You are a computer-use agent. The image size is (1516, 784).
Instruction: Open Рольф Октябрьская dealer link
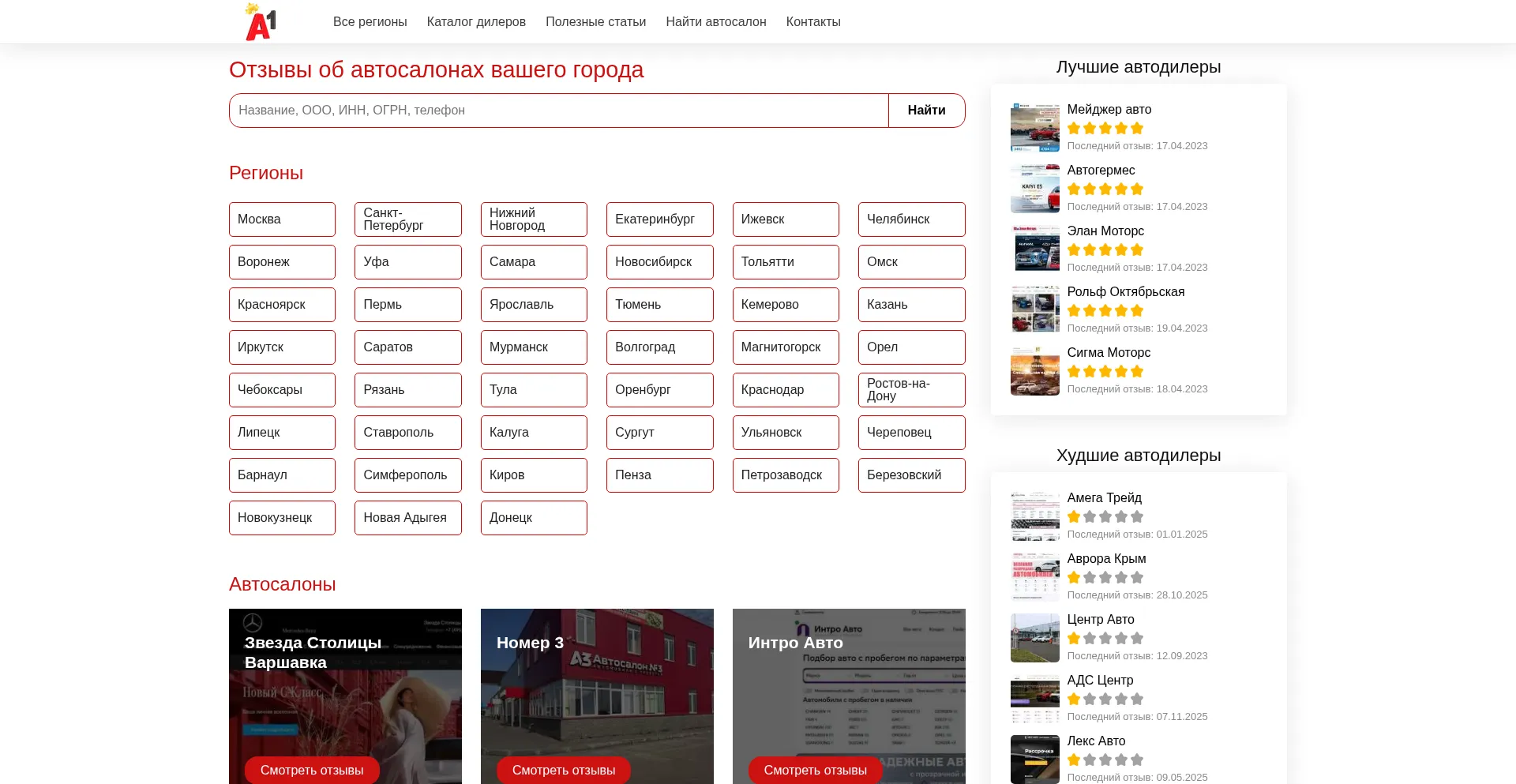coord(1125,292)
